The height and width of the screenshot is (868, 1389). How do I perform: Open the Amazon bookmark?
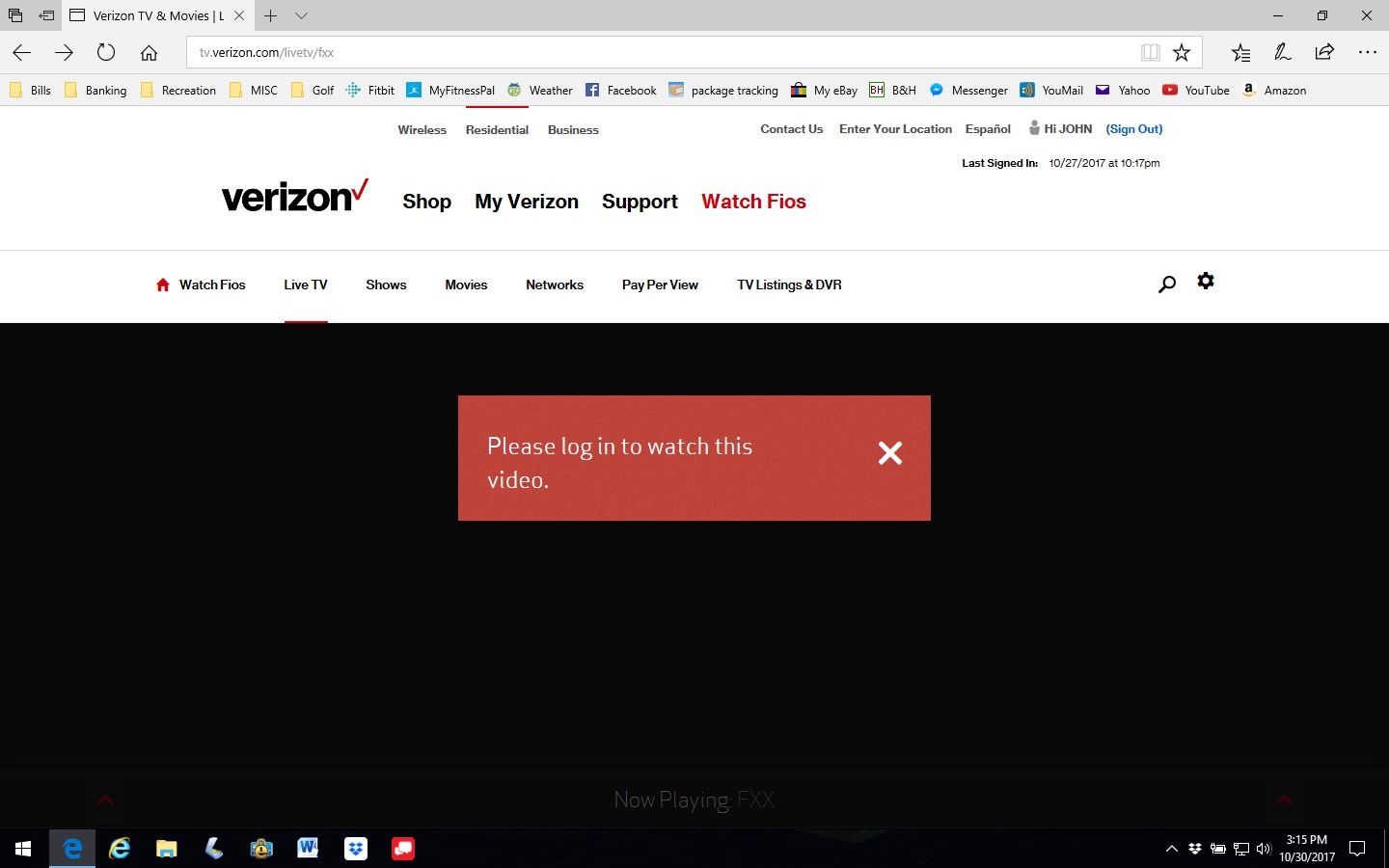point(1274,90)
